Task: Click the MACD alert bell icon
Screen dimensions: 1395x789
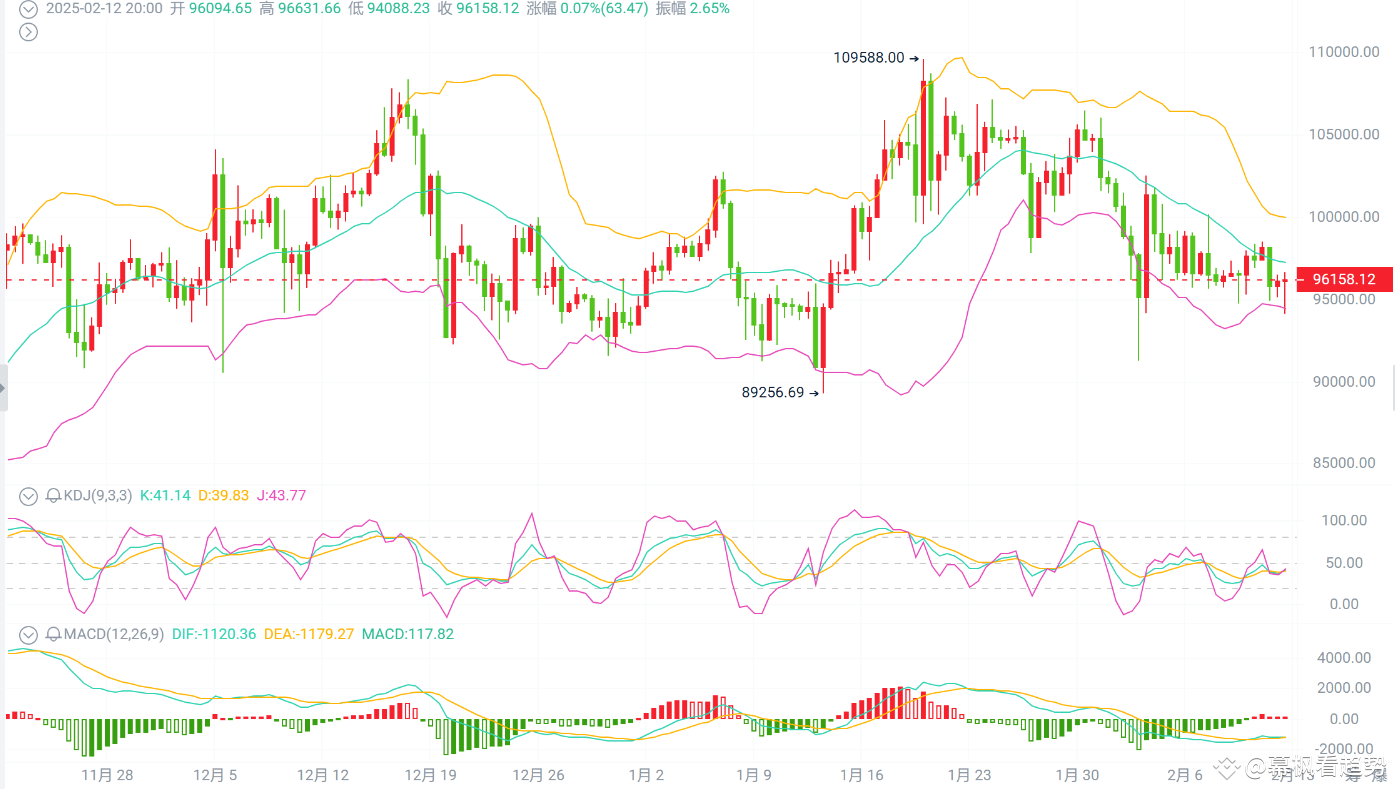Action: click(52, 634)
